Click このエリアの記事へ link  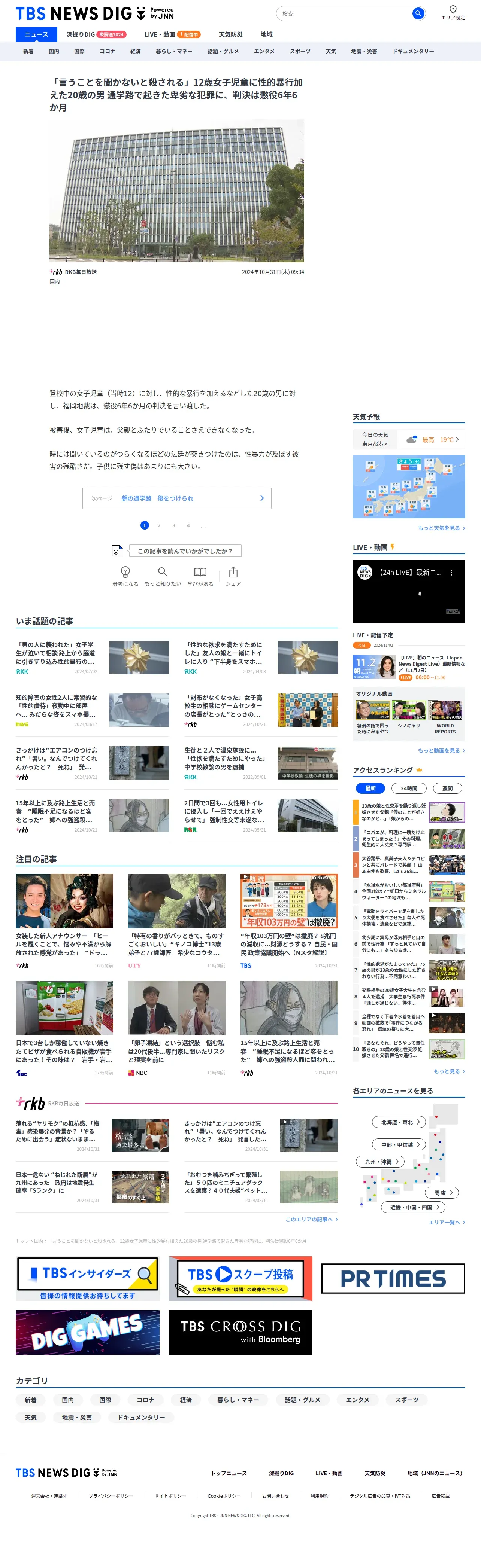312,1219
